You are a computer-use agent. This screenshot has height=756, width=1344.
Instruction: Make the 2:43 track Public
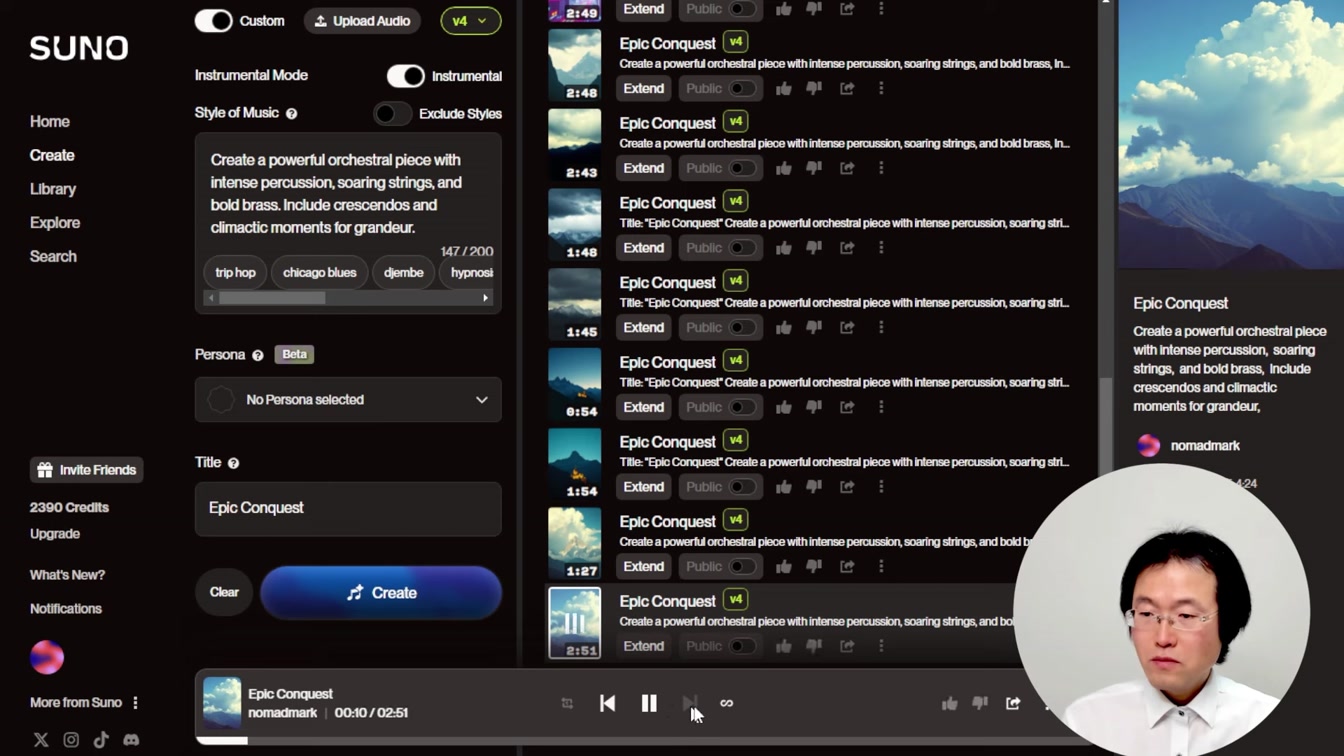pos(742,168)
